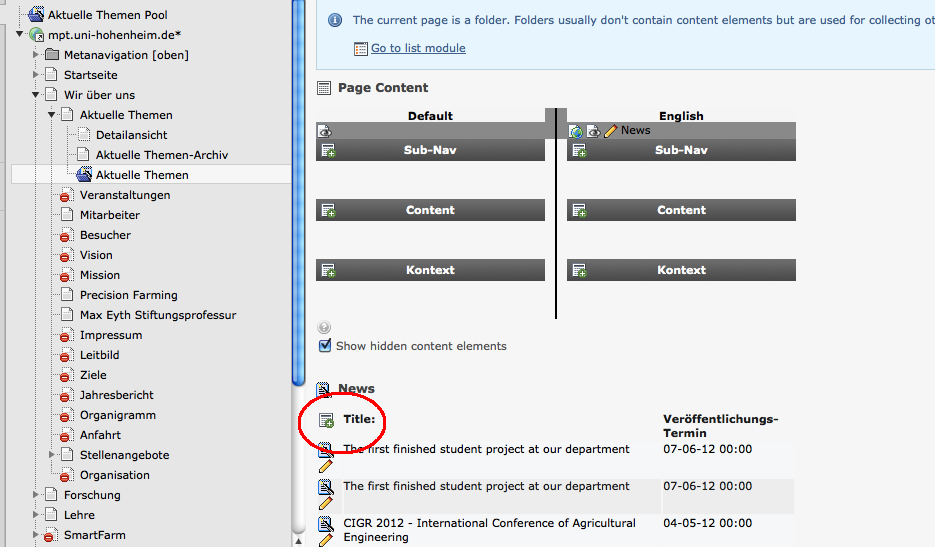Expand the Stellenangebote tree node
This screenshot has height=547, width=935.
[52, 455]
